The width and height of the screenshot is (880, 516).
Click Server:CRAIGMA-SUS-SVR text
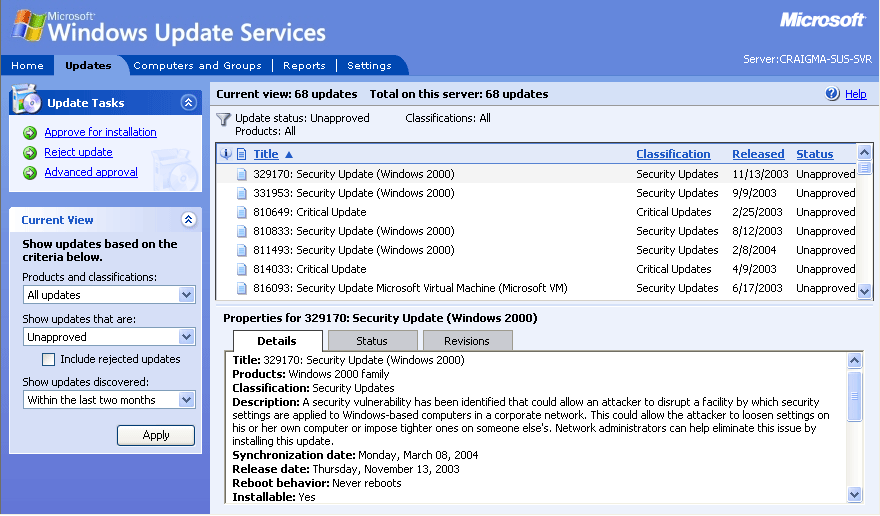(x=808, y=60)
